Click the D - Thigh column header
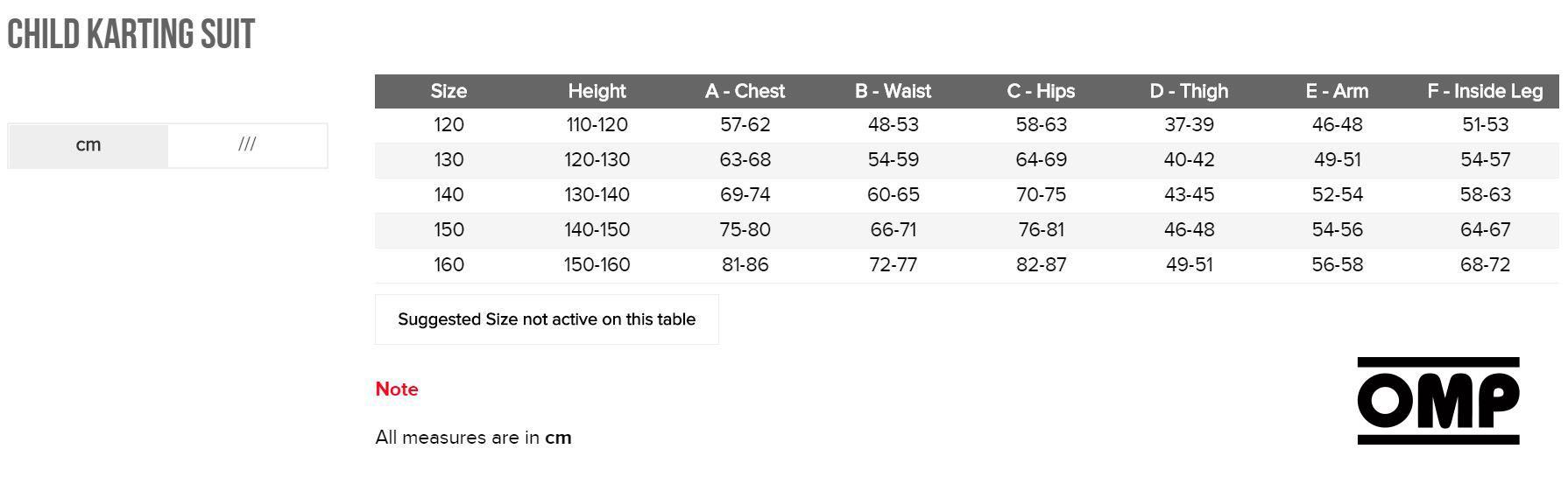The image size is (1568, 477). (x=1189, y=91)
